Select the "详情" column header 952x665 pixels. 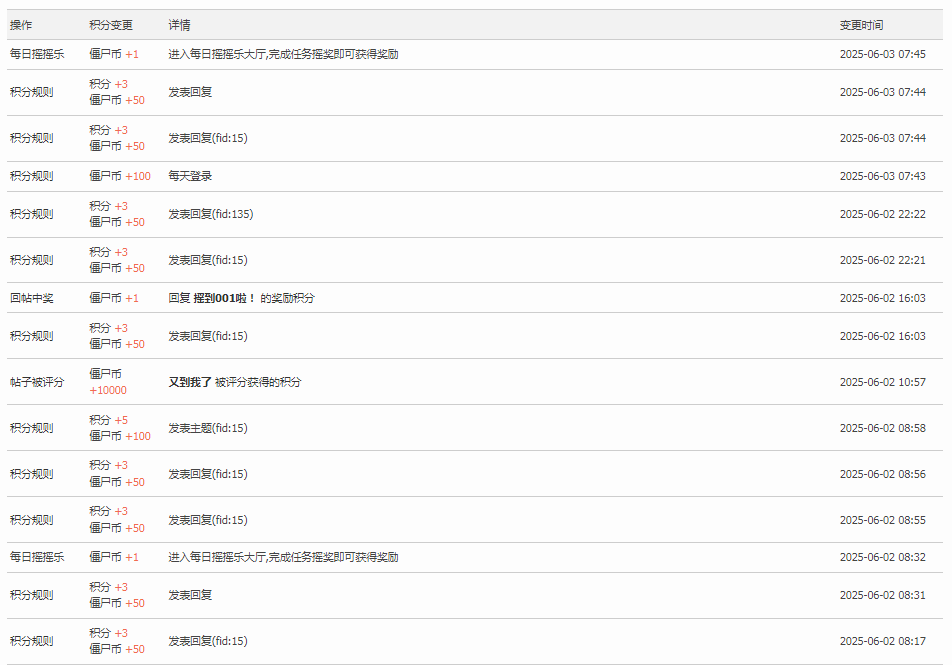click(x=179, y=25)
